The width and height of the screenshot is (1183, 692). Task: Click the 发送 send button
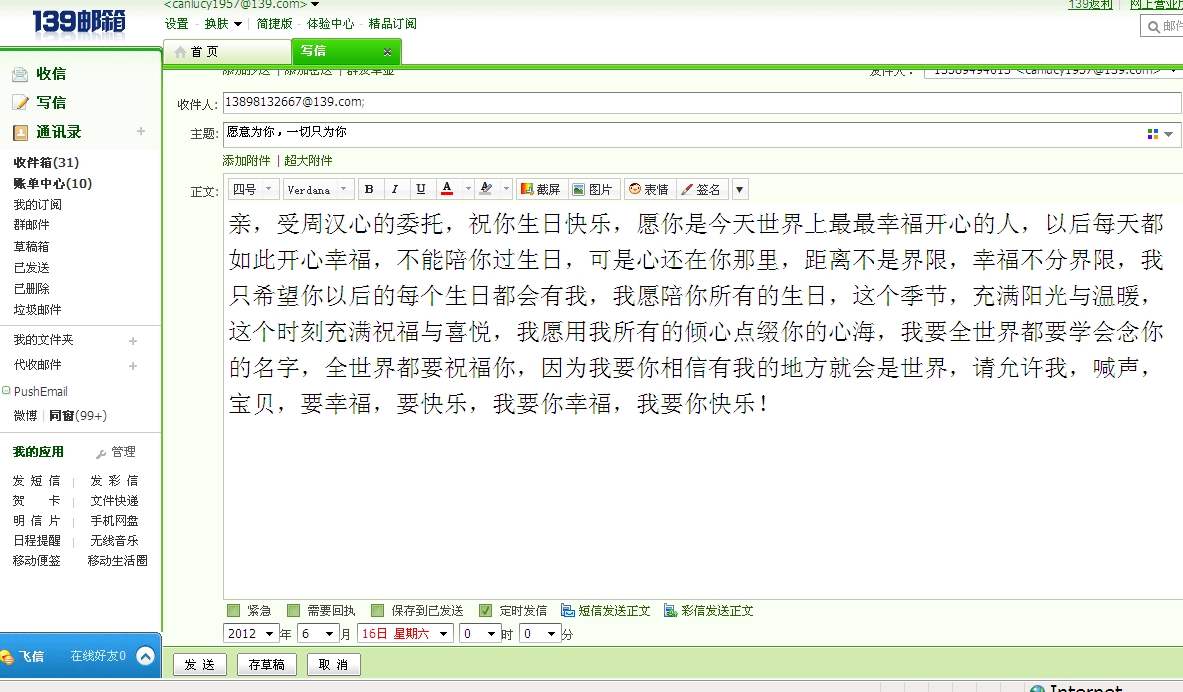point(200,665)
